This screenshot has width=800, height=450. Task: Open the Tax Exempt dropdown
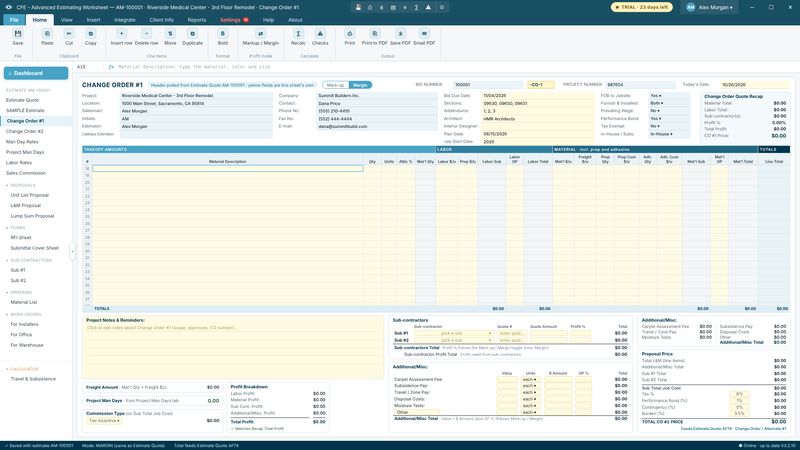(x=669, y=126)
